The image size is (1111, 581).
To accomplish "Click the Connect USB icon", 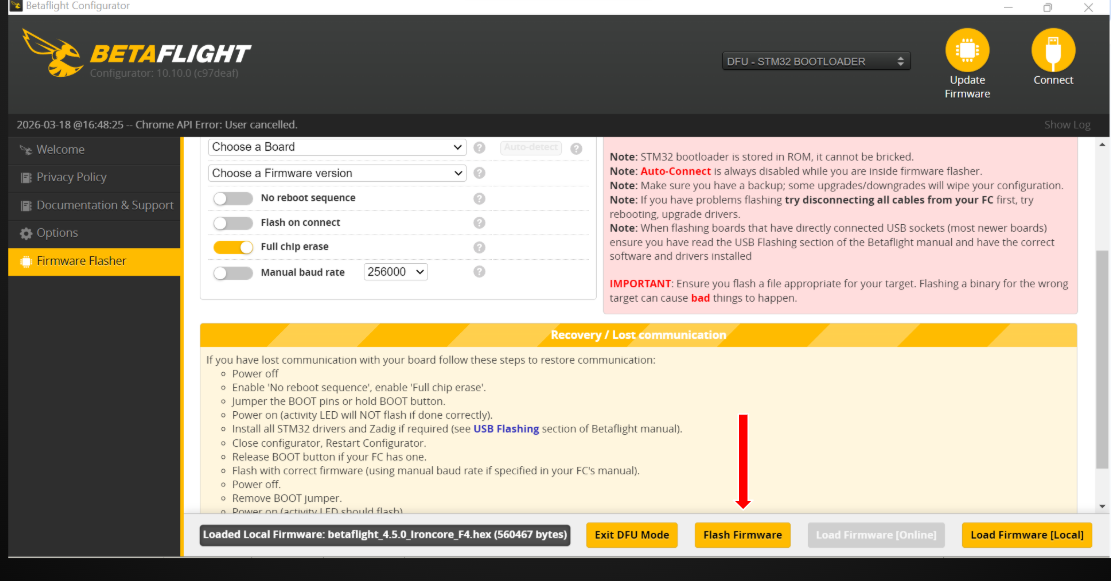I will [1053, 50].
